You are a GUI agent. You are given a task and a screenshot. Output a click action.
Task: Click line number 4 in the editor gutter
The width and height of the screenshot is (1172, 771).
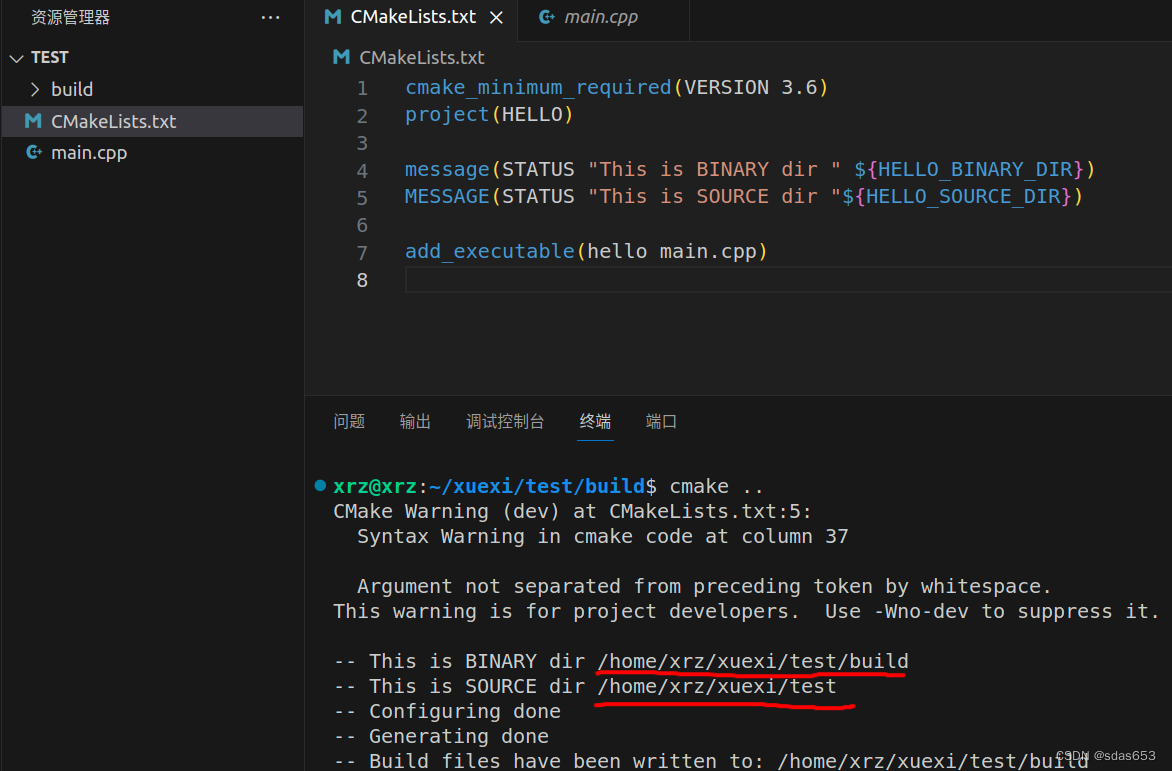pos(362,169)
